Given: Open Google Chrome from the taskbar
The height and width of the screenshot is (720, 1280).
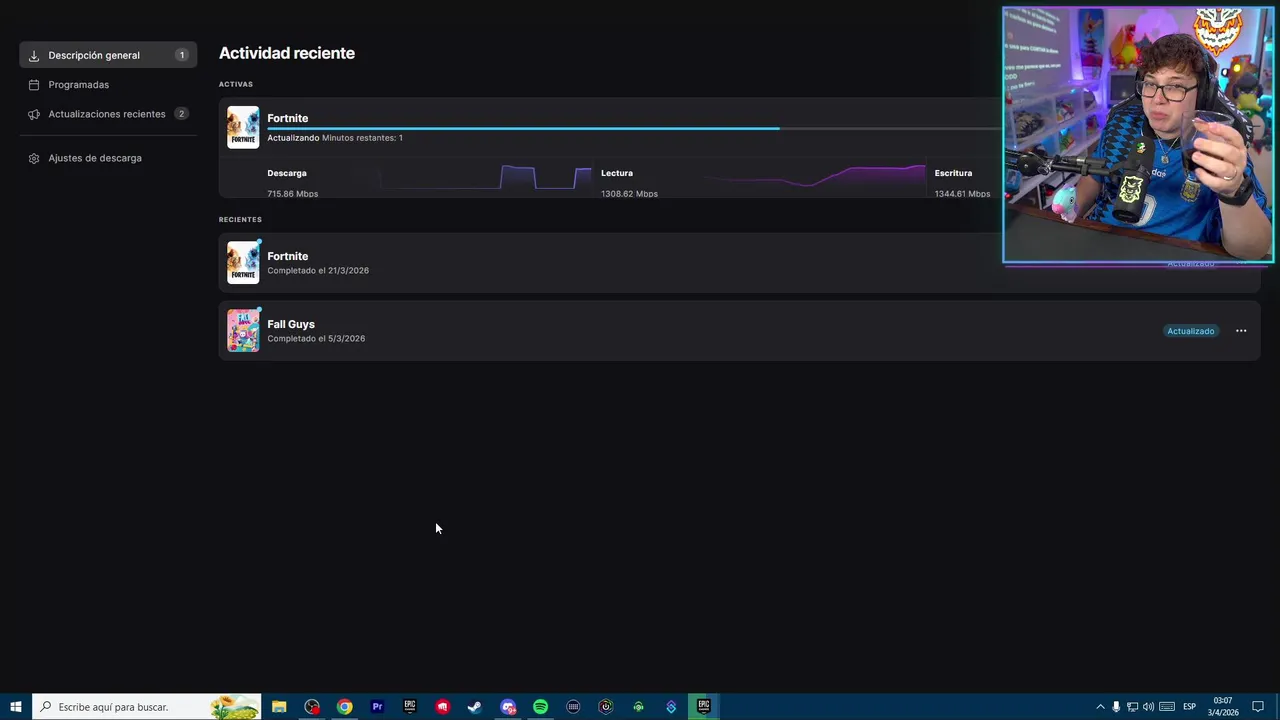Looking at the screenshot, I should [345, 707].
